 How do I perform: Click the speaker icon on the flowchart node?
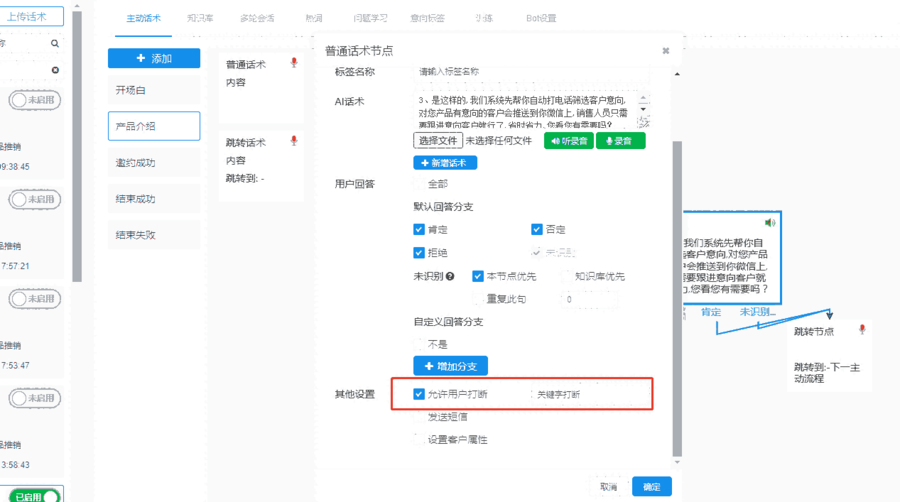[769, 222]
